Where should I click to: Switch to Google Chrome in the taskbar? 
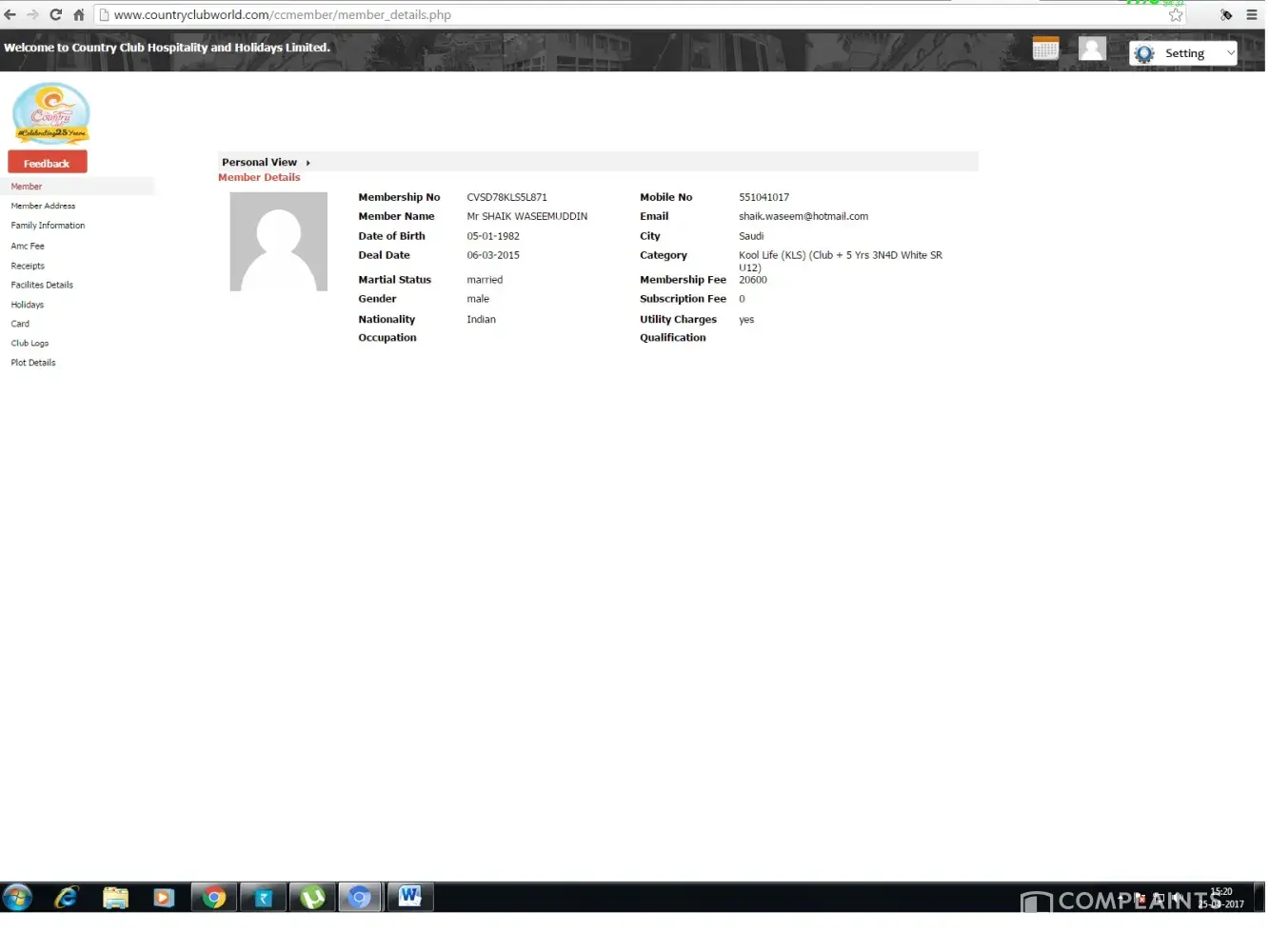pos(214,898)
